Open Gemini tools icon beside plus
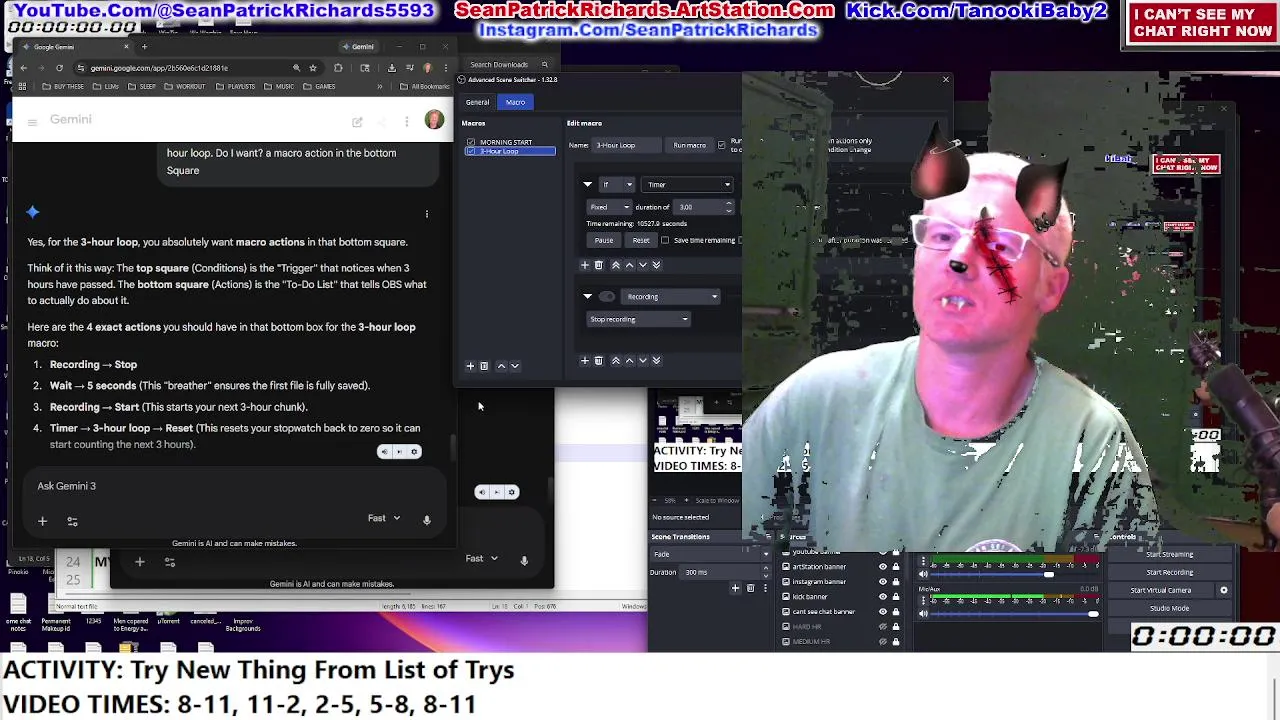This screenshot has width=1280, height=720. click(72, 521)
